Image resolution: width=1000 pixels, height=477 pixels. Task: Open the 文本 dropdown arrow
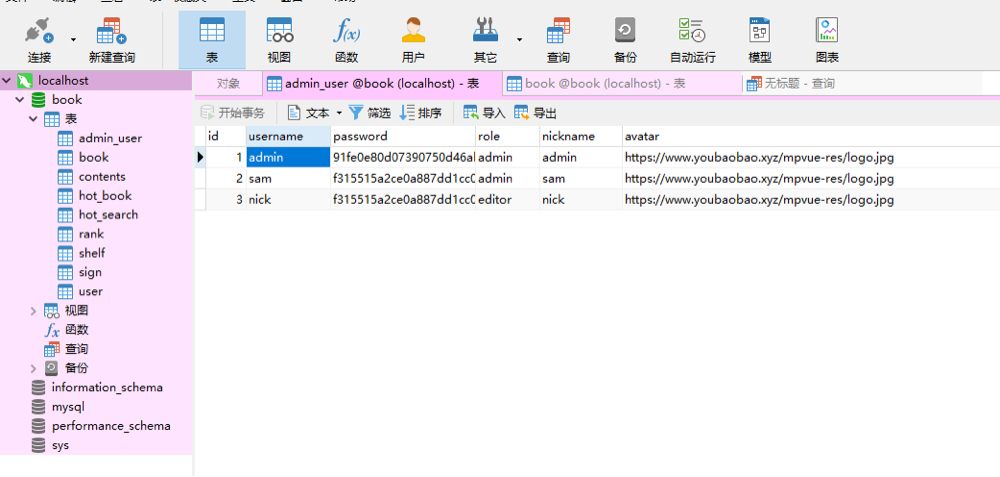click(x=339, y=114)
